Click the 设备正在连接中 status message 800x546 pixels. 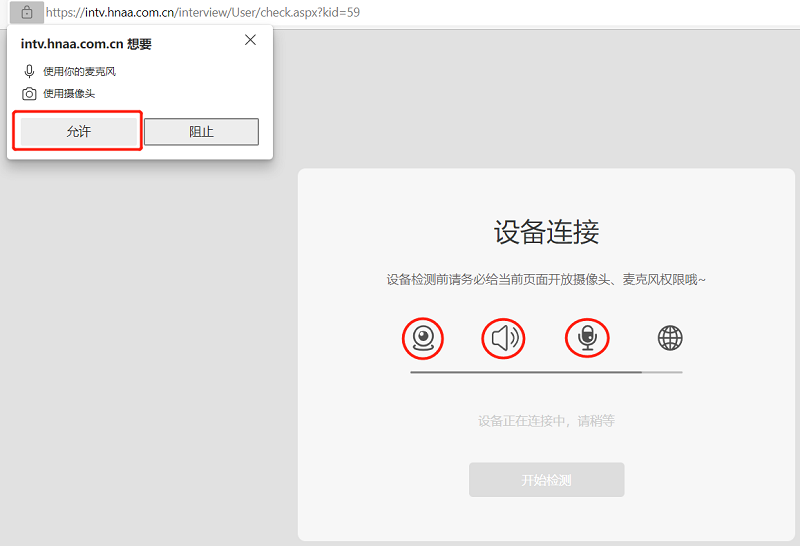546,421
